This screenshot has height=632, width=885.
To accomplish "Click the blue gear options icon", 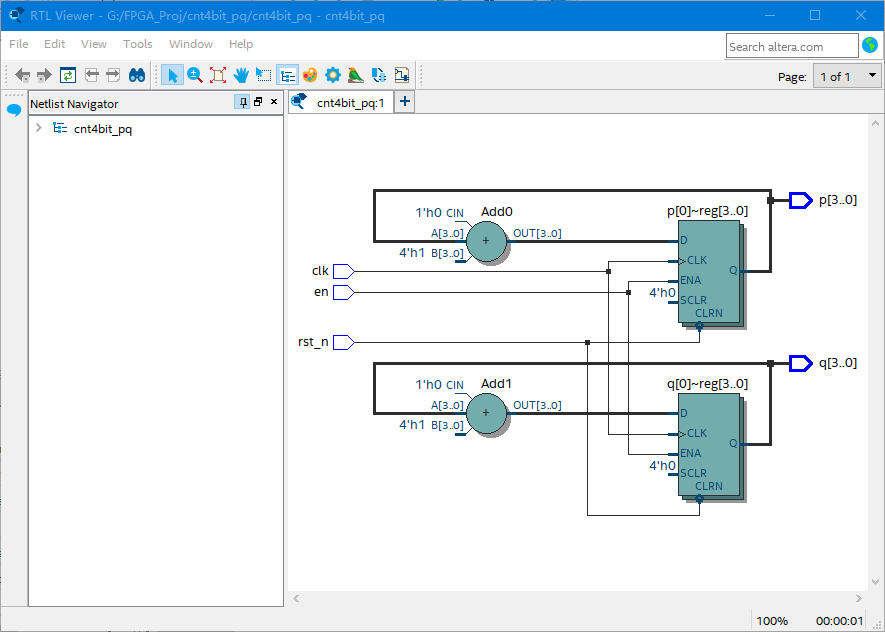I will [333, 75].
